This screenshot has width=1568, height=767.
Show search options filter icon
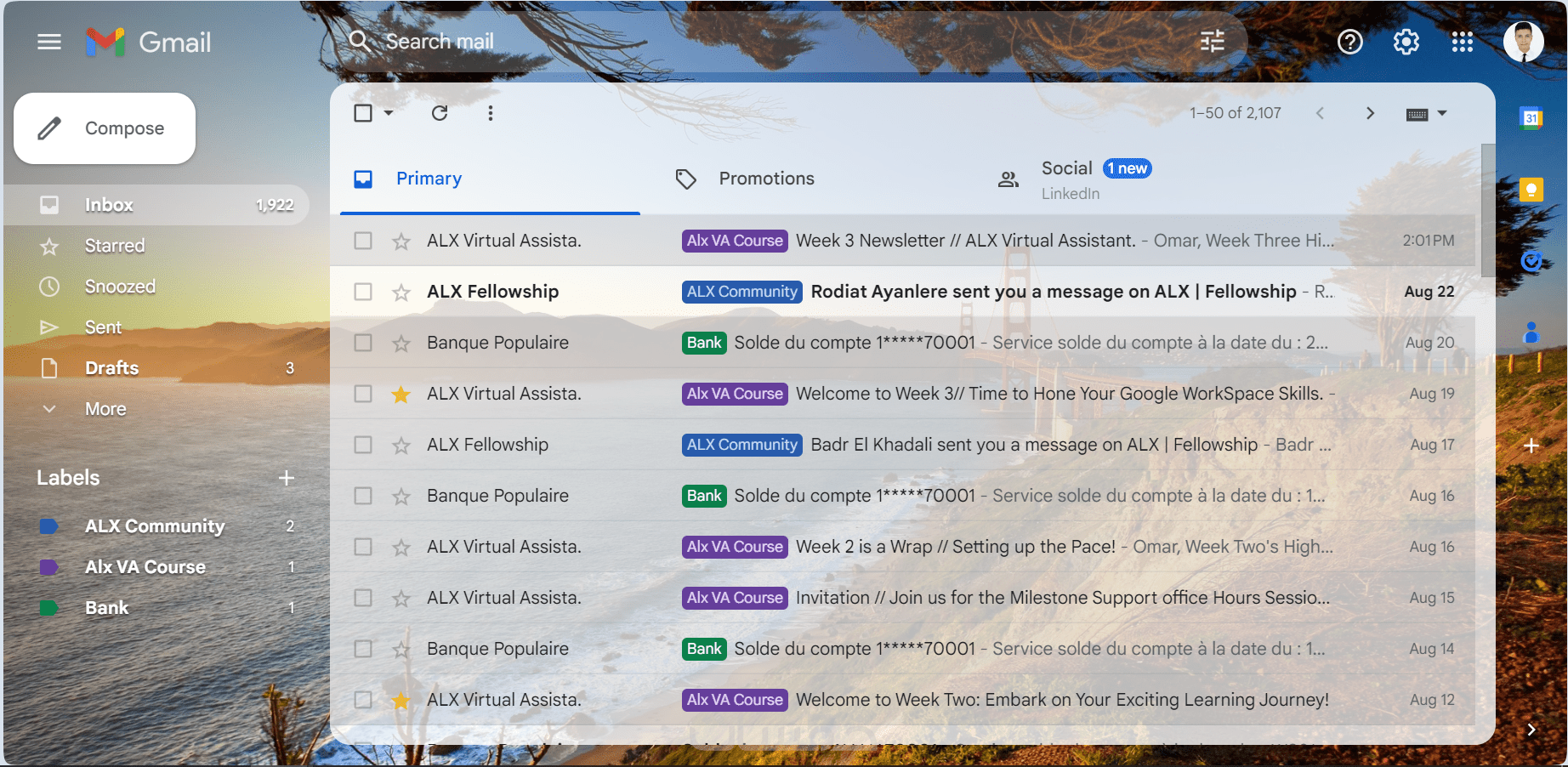pos(1212,41)
